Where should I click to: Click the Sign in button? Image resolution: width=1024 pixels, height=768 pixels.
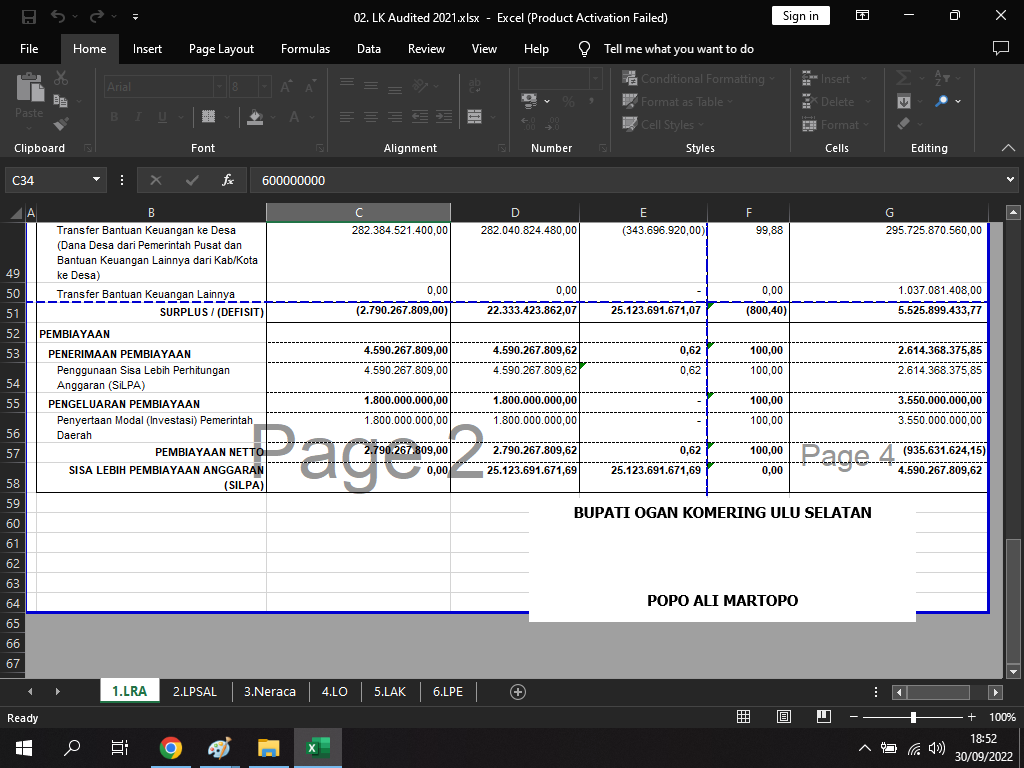[x=800, y=16]
